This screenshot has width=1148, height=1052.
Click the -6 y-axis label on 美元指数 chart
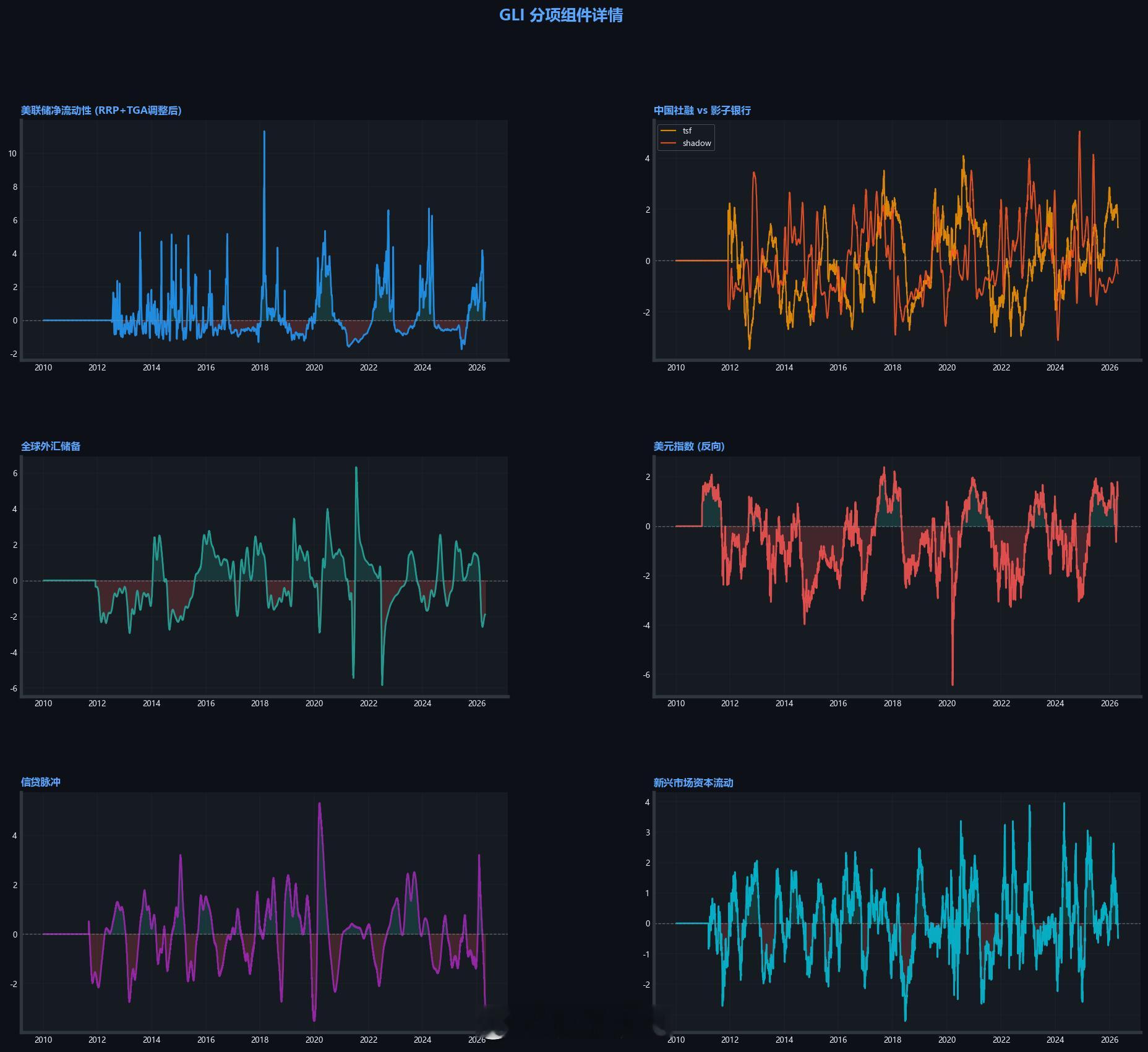tap(646, 675)
